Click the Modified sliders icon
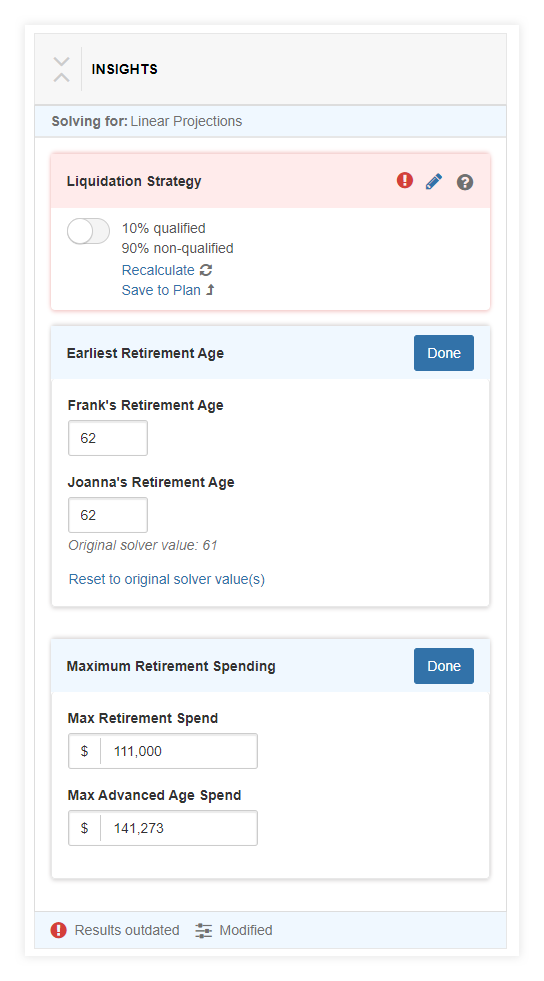This screenshot has width=544, height=981. click(x=204, y=930)
